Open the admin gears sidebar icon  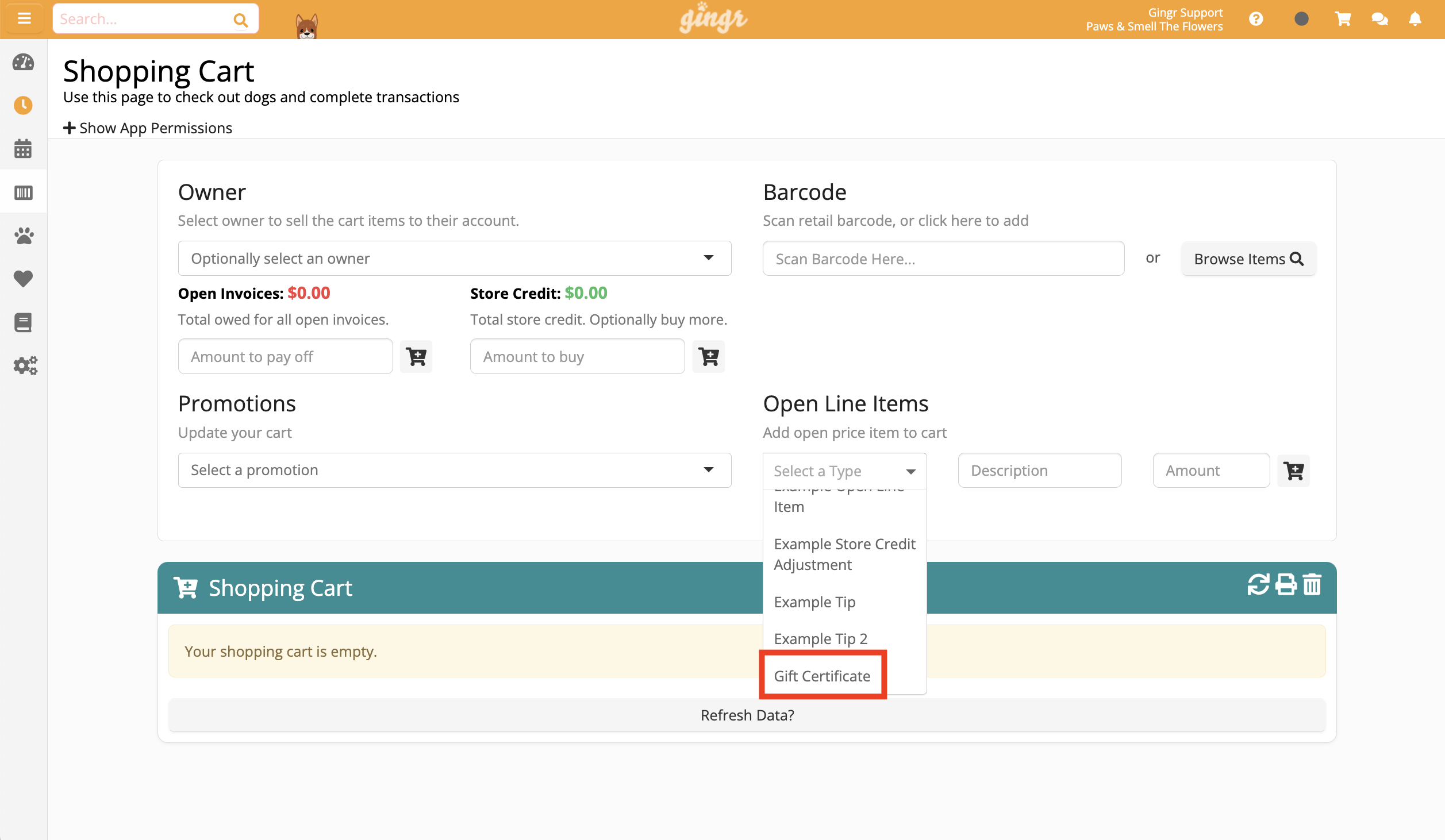[x=25, y=365]
